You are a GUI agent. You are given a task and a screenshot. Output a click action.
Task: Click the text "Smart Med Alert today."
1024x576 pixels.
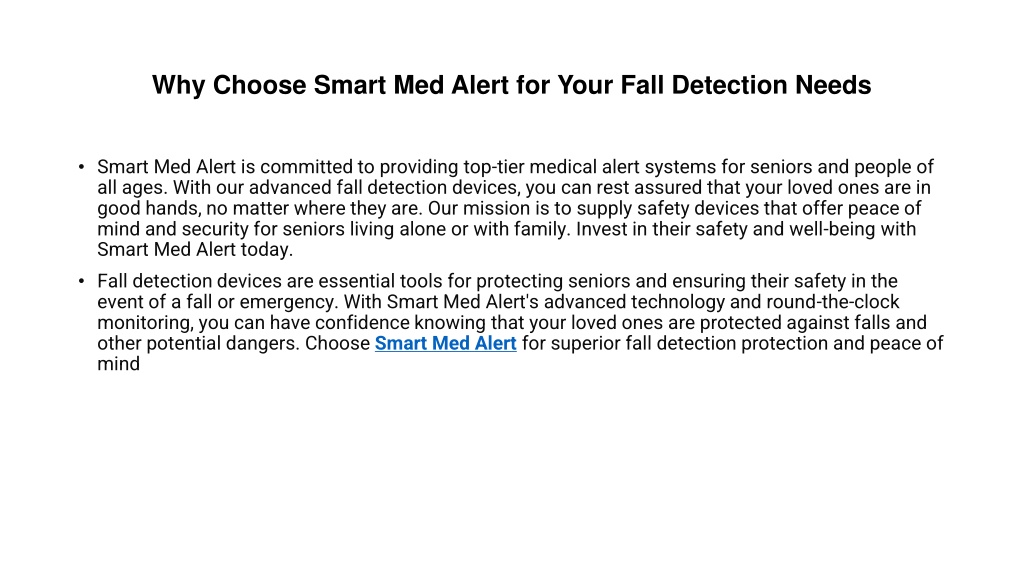tap(195, 250)
